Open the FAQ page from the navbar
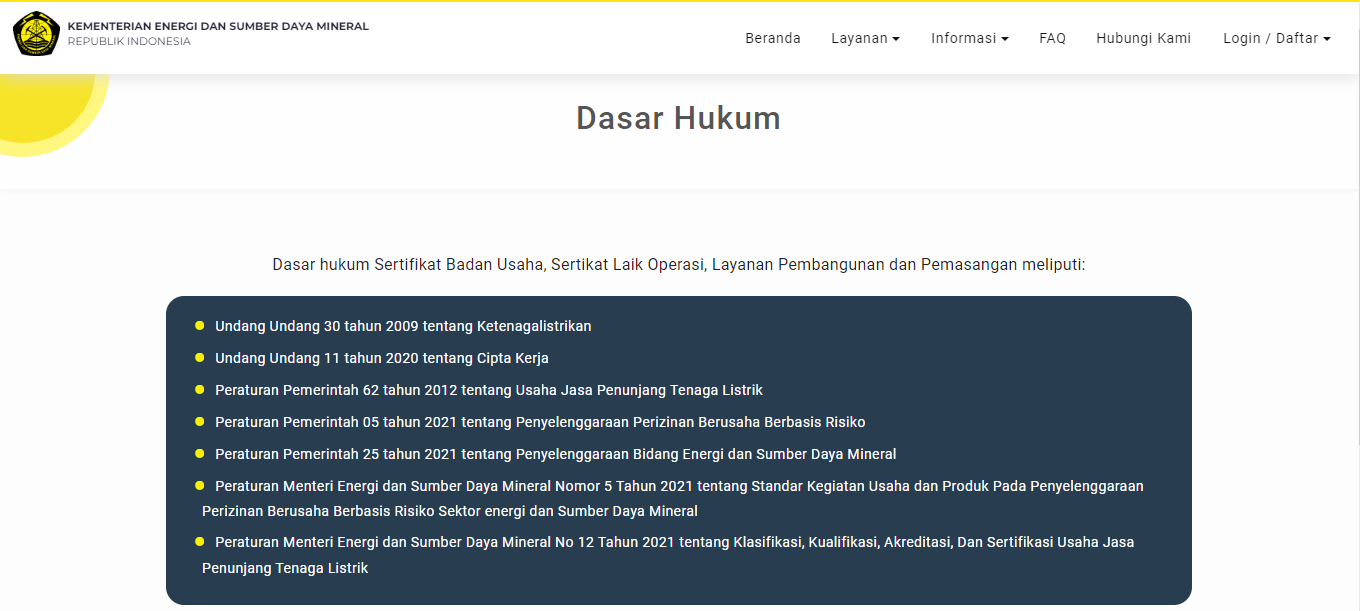1360x611 pixels. pyautogui.click(x=1052, y=38)
